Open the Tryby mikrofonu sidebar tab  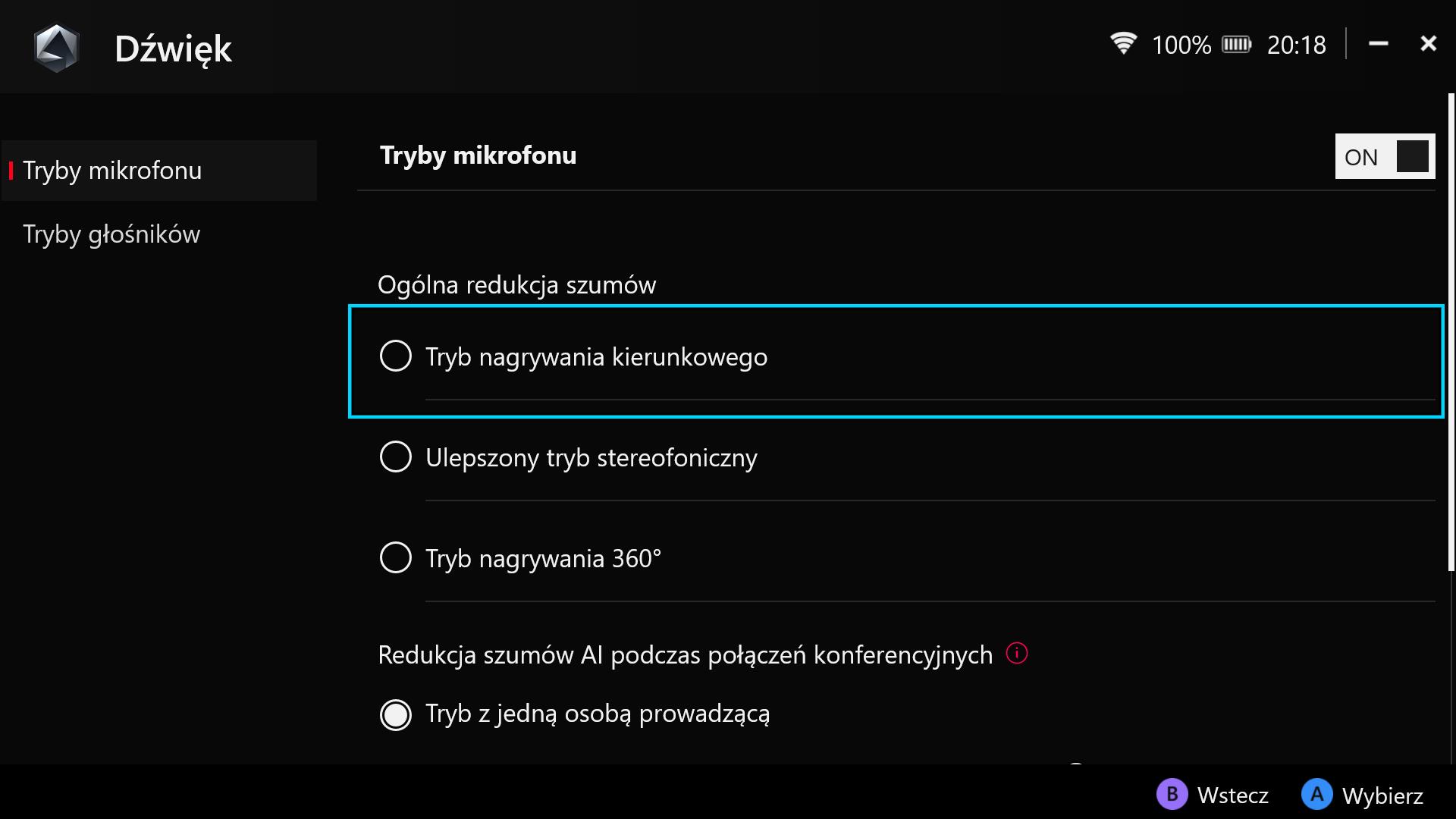click(159, 171)
